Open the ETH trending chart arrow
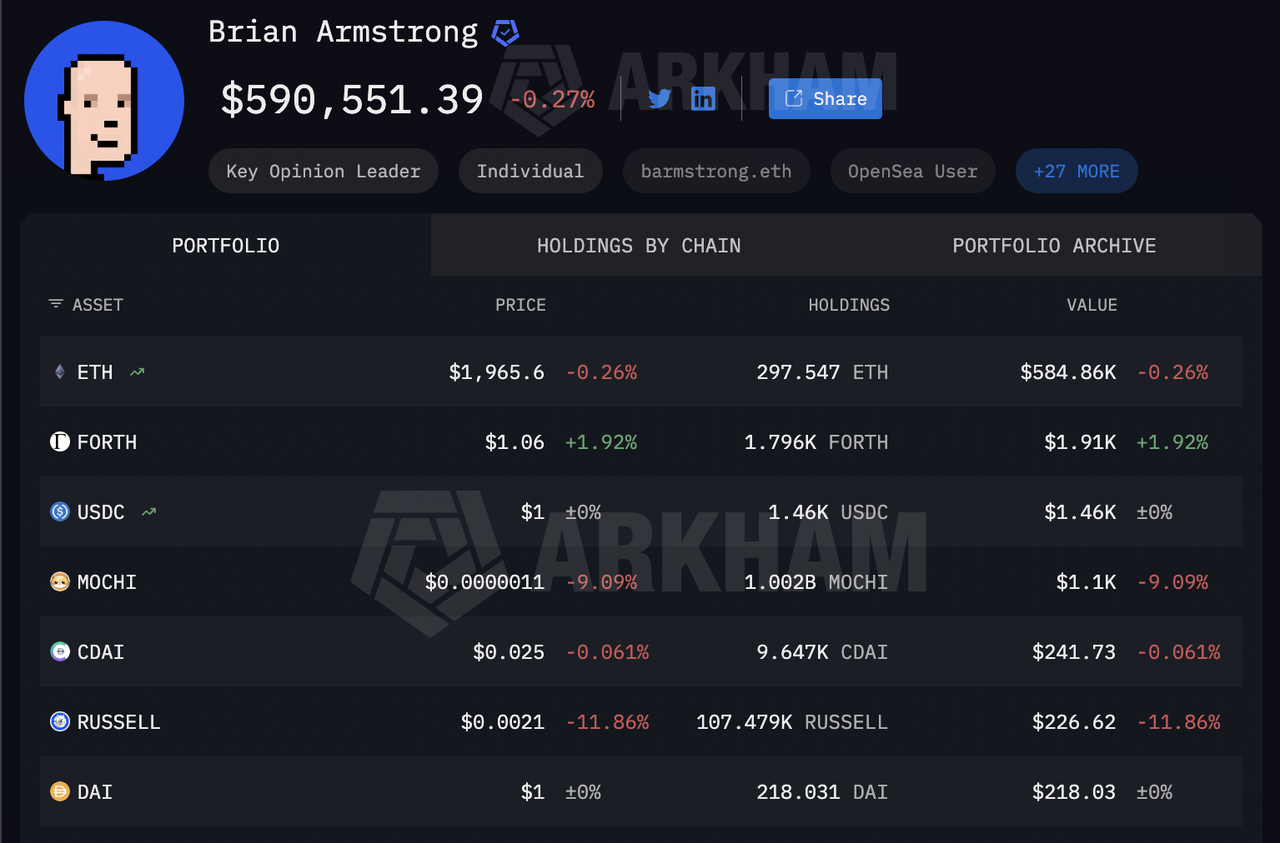The image size is (1280, 843). point(137,372)
